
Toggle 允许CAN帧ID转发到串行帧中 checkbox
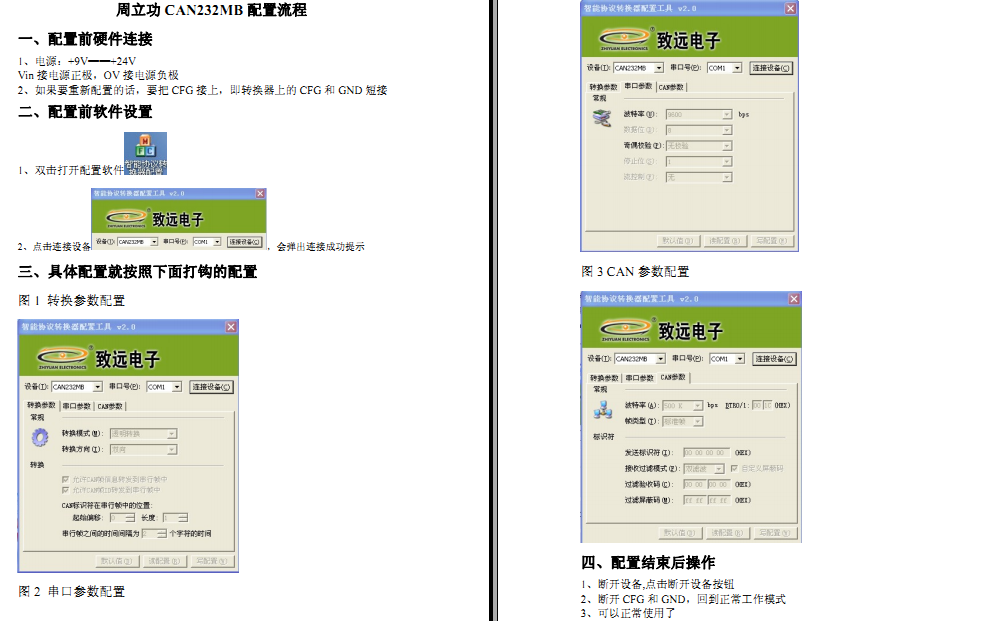[x=65, y=489]
